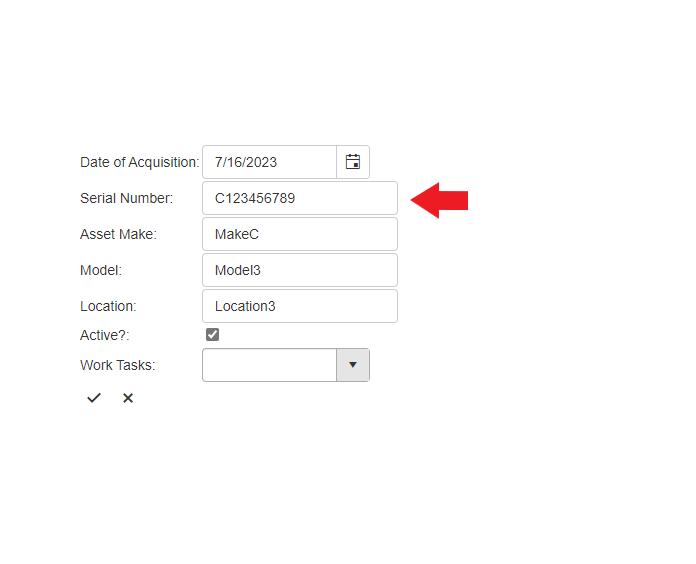Screen dimensions: 696x564
Task: Click the checkmark icon to save
Action: pyautogui.click(x=94, y=398)
